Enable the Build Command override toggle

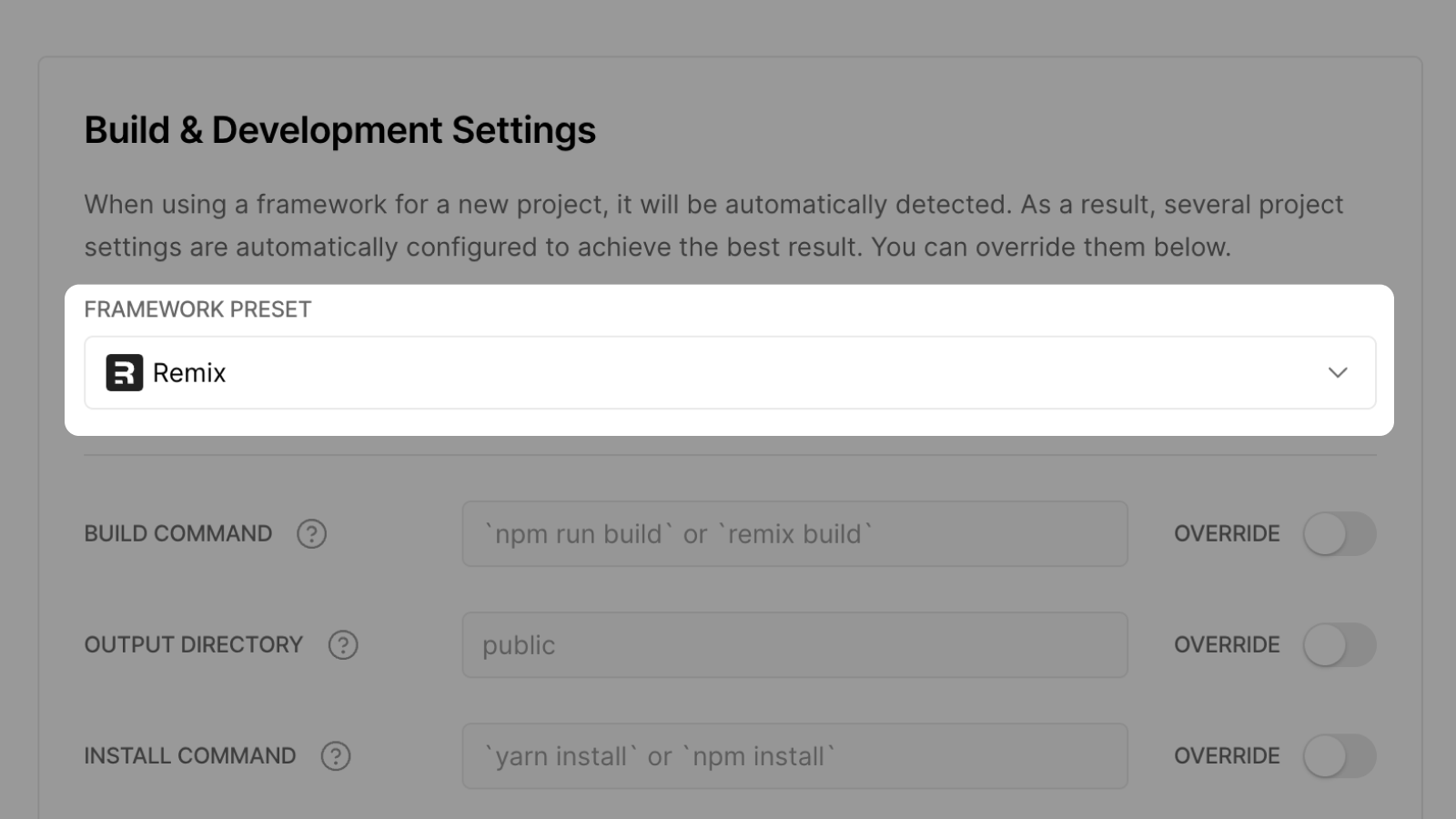click(x=1340, y=534)
